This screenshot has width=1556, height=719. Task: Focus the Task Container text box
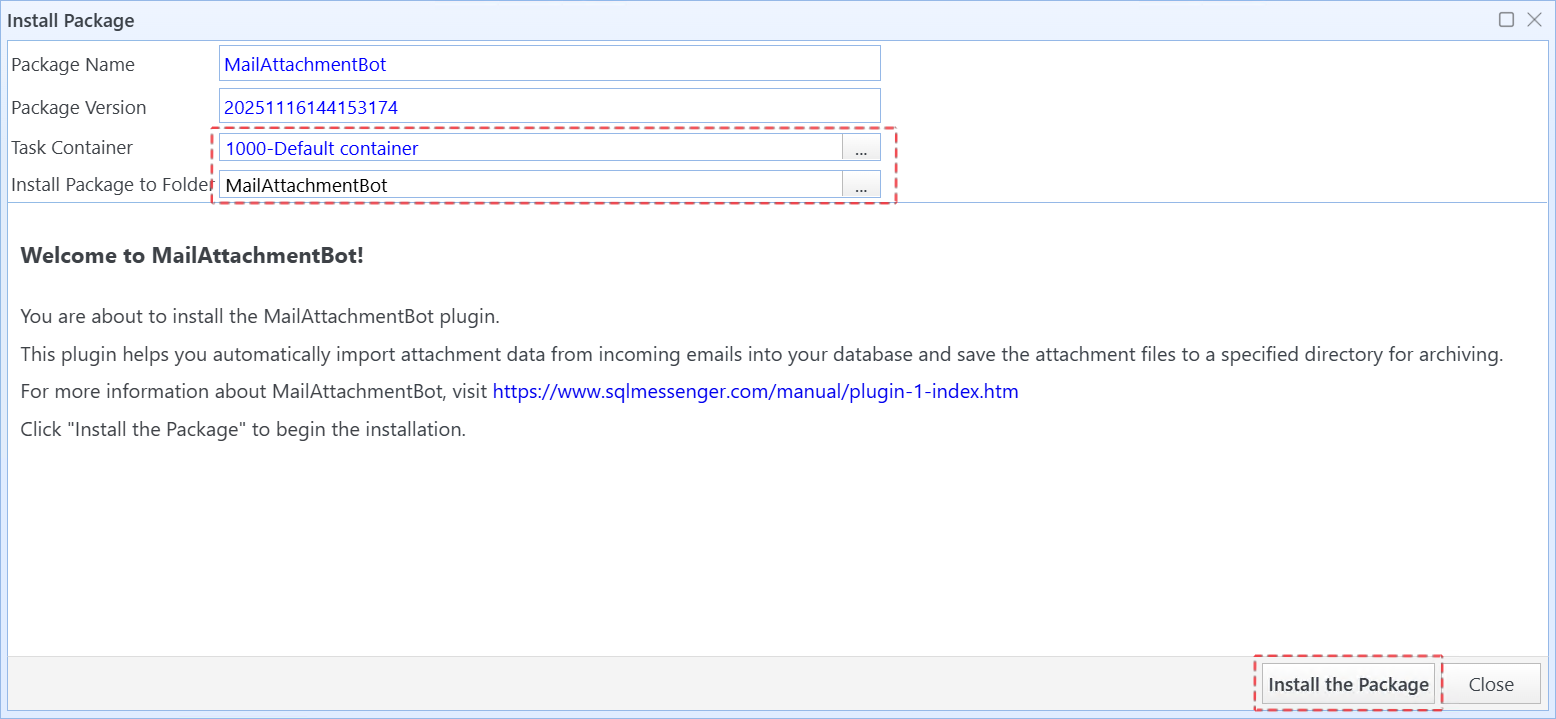click(x=530, y=148)
